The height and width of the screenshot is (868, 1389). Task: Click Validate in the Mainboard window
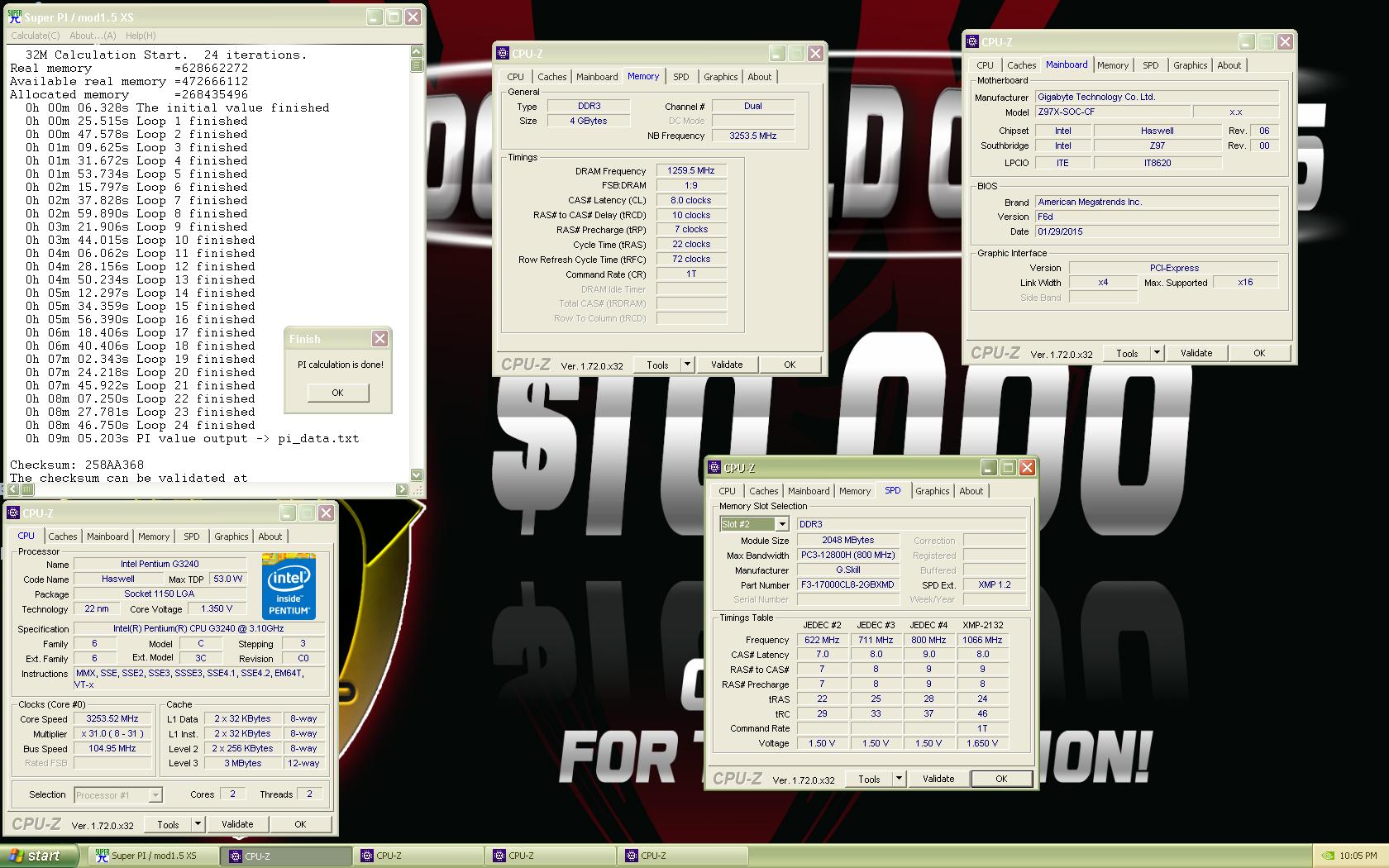coord(1196,353)
